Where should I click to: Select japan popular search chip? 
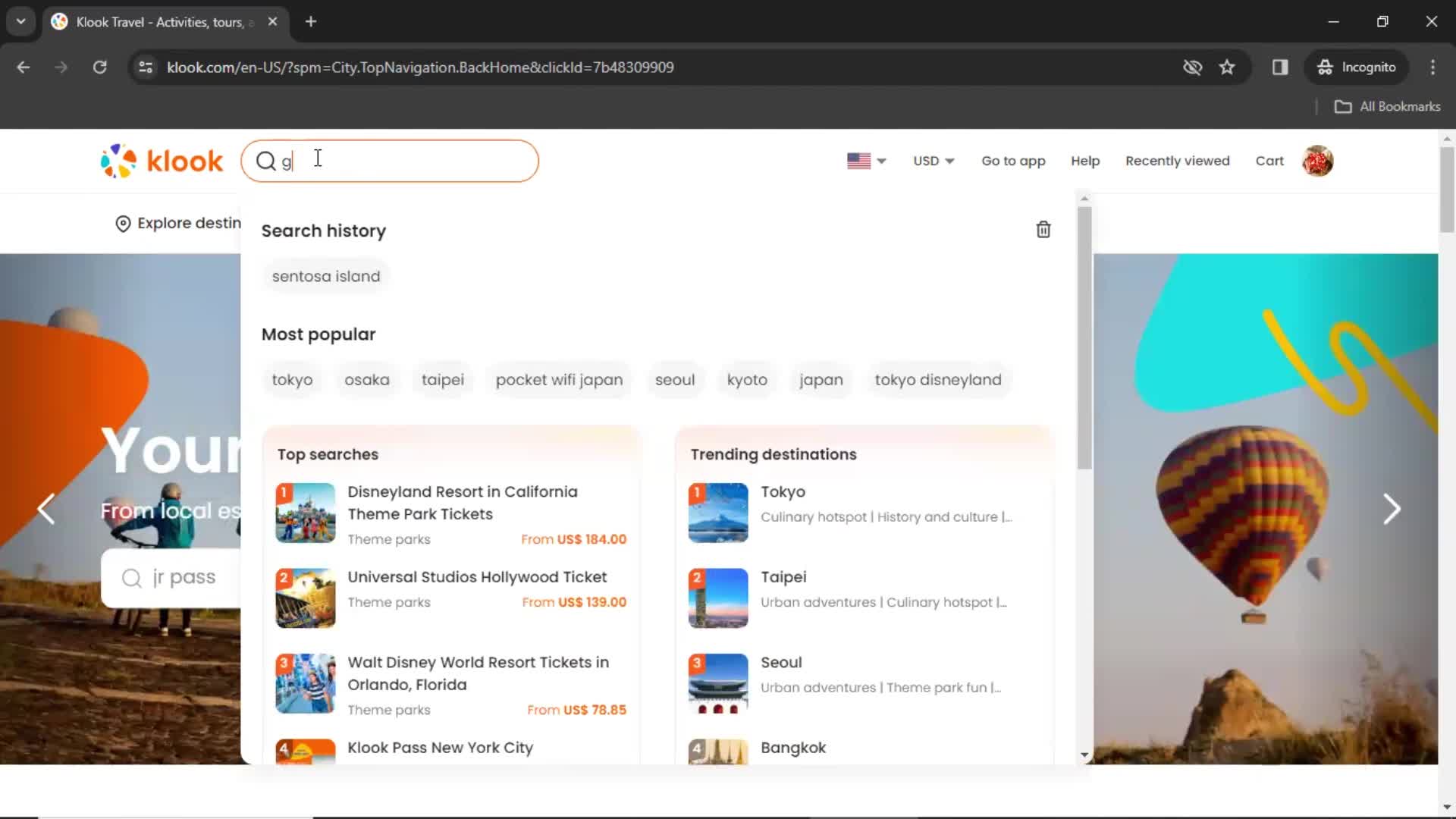[821, 380]
